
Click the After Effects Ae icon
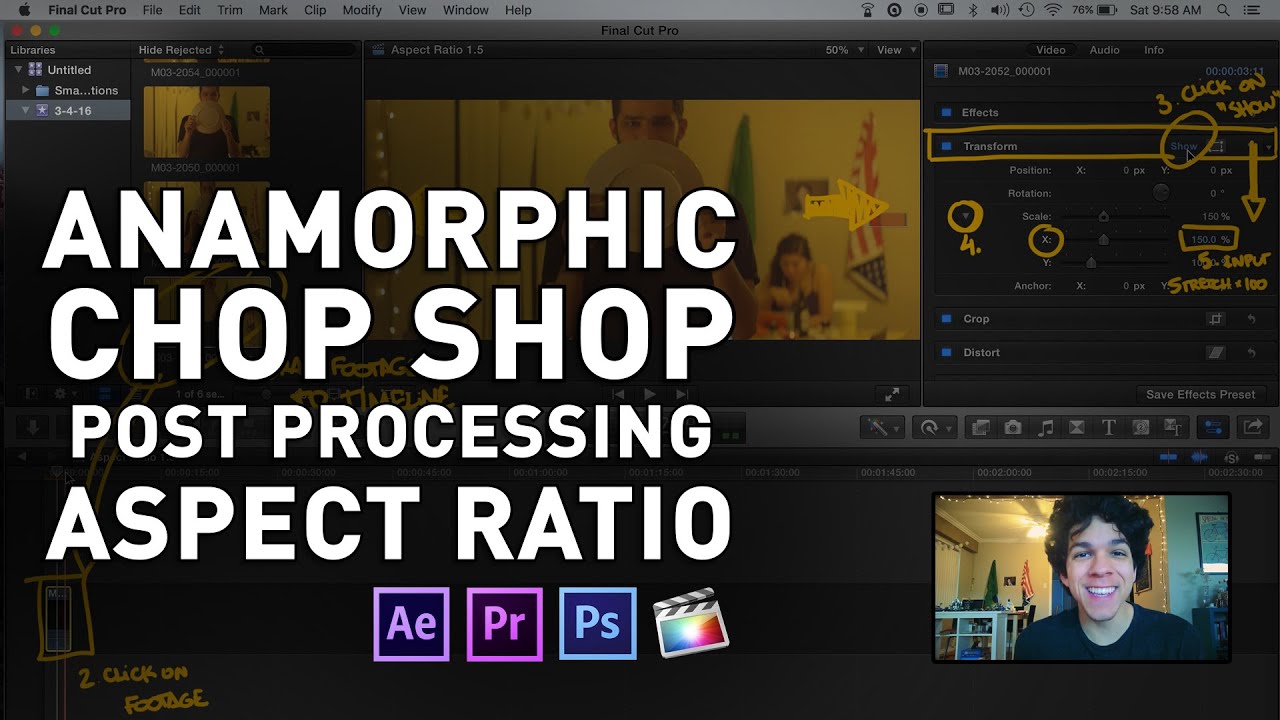pos(411,624)
